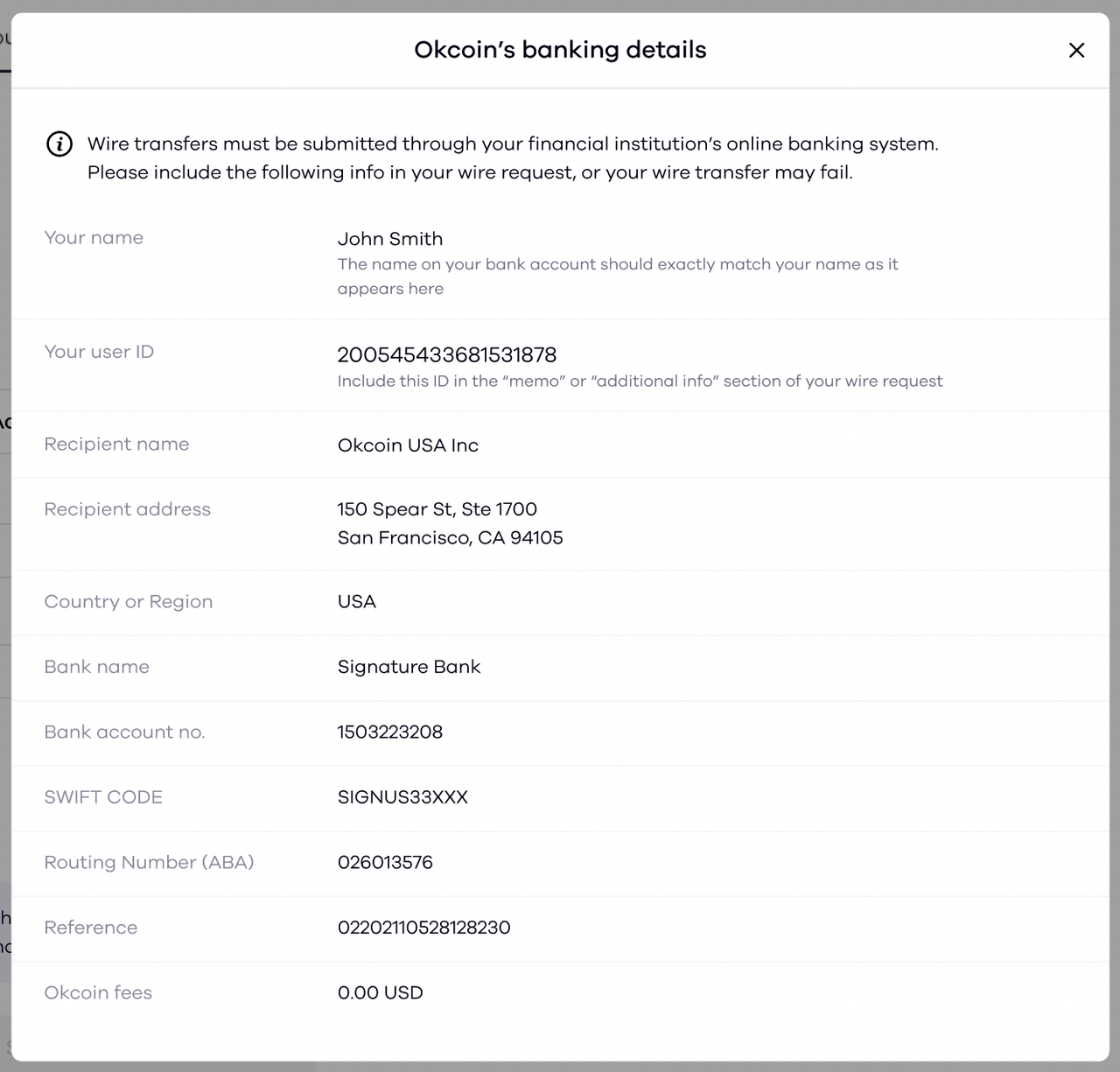This screenshot has width=1120, height=1072.
Task: Select bank account number 1503223208
Action: pyautogui.click(x=390, y=732)
